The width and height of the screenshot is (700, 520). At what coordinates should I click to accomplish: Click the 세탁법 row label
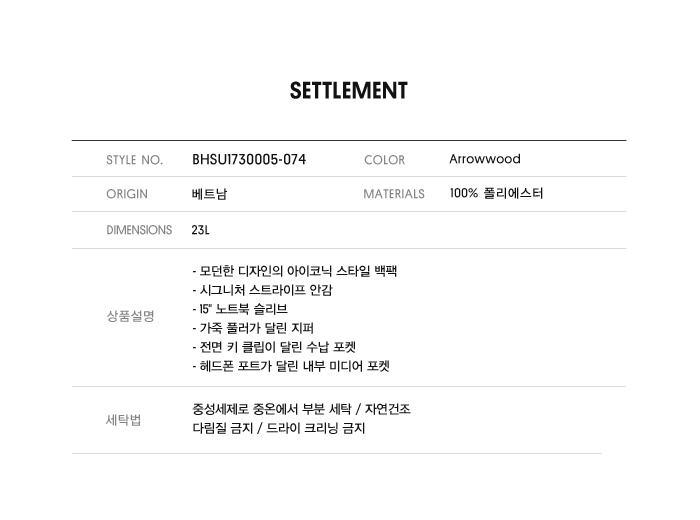(124, 419)
